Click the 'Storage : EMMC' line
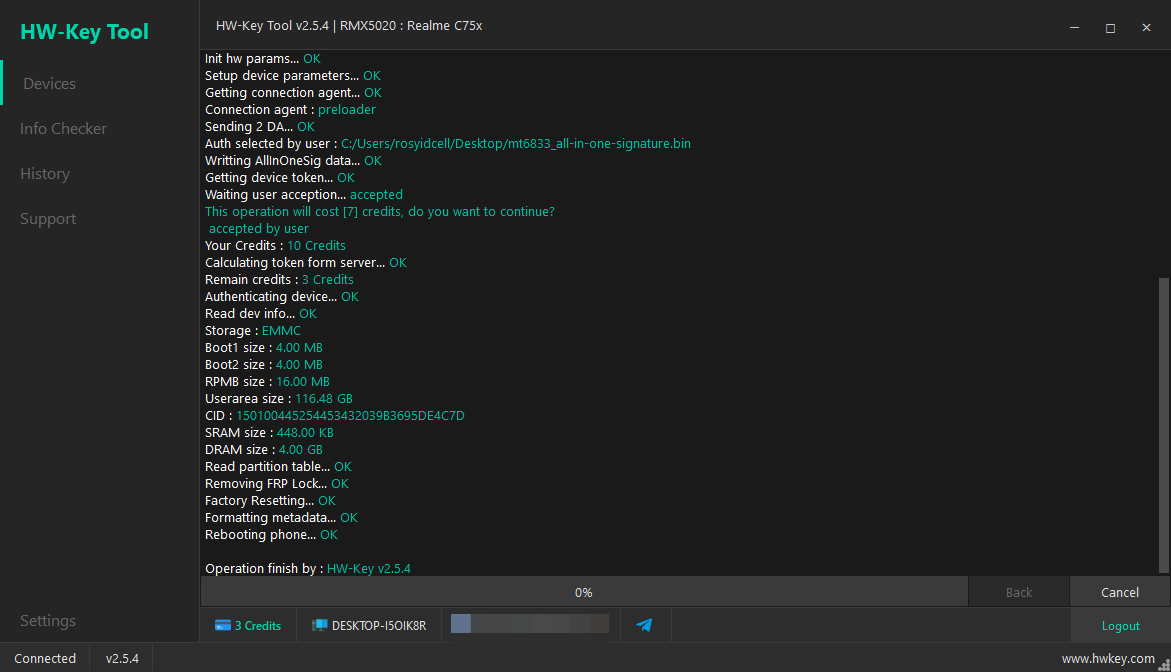This screenshot has height=672, width=1171. 253,331
